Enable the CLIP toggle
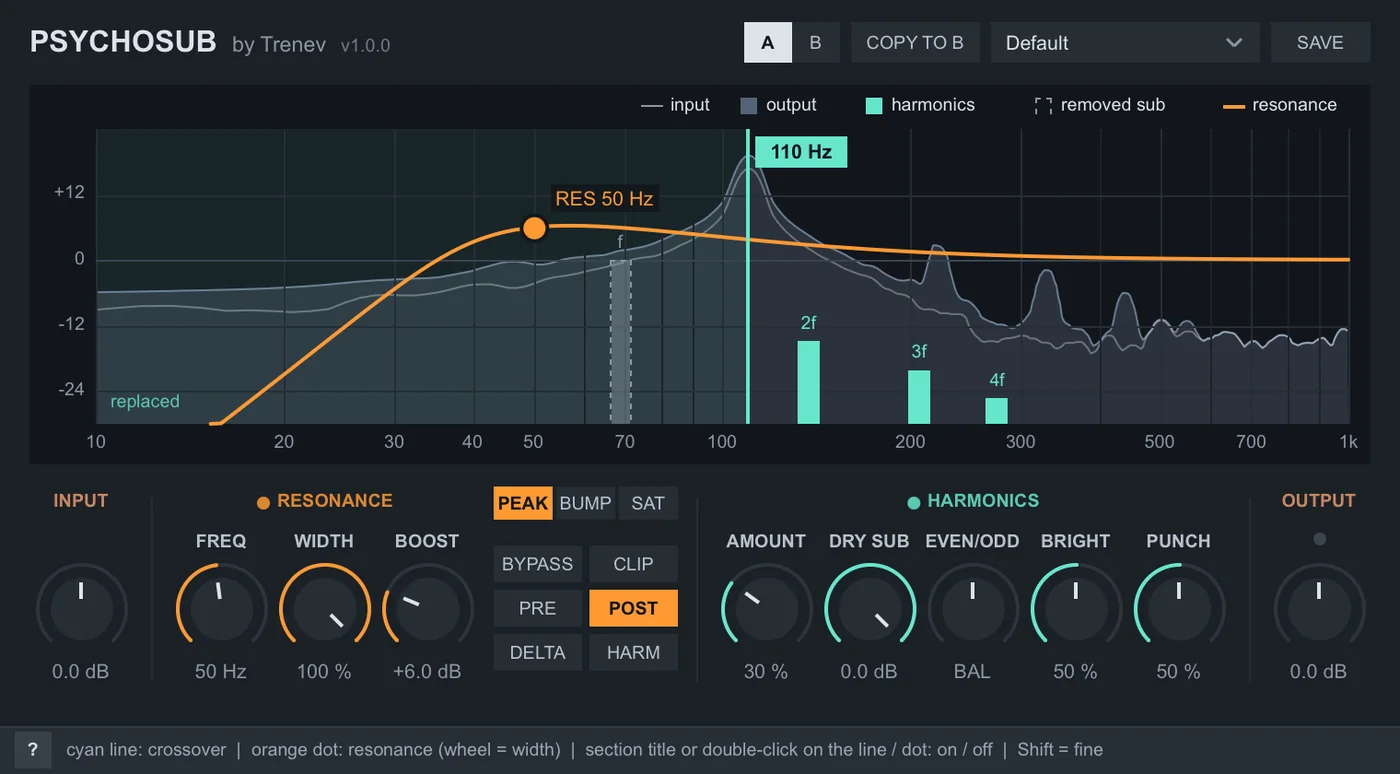Screen dimensions: 1400x774 [x=633, y=564]
